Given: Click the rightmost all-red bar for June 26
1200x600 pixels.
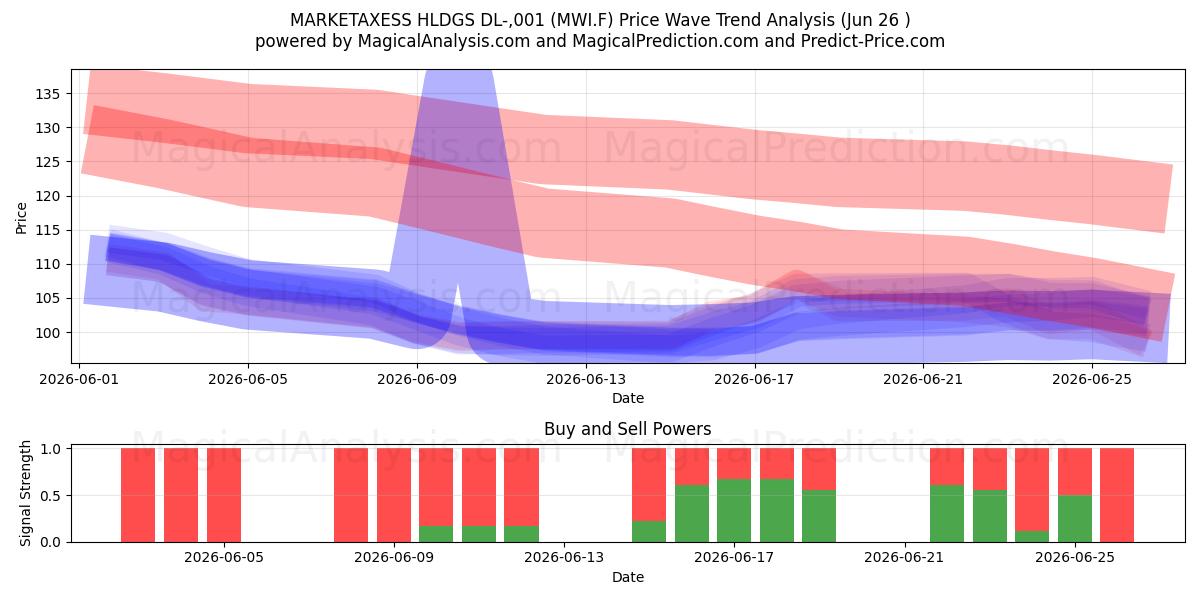Looking at the screenshot, I should (x=1117, y=495).
